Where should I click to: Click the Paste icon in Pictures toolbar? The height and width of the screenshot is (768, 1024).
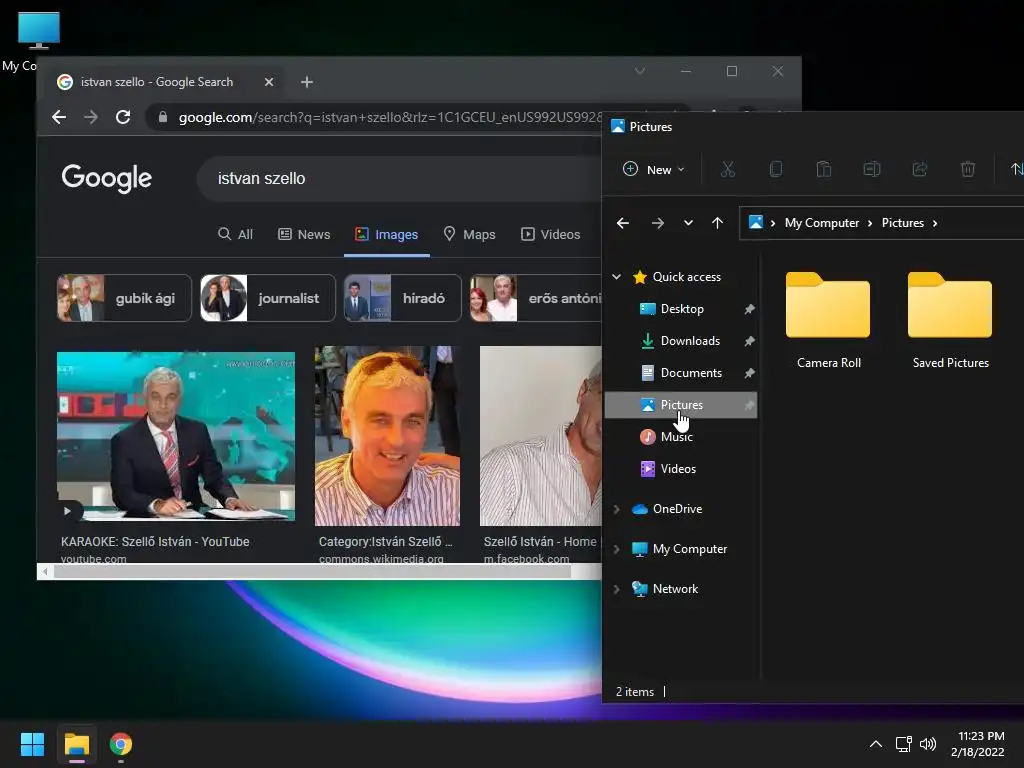[824, 170]
